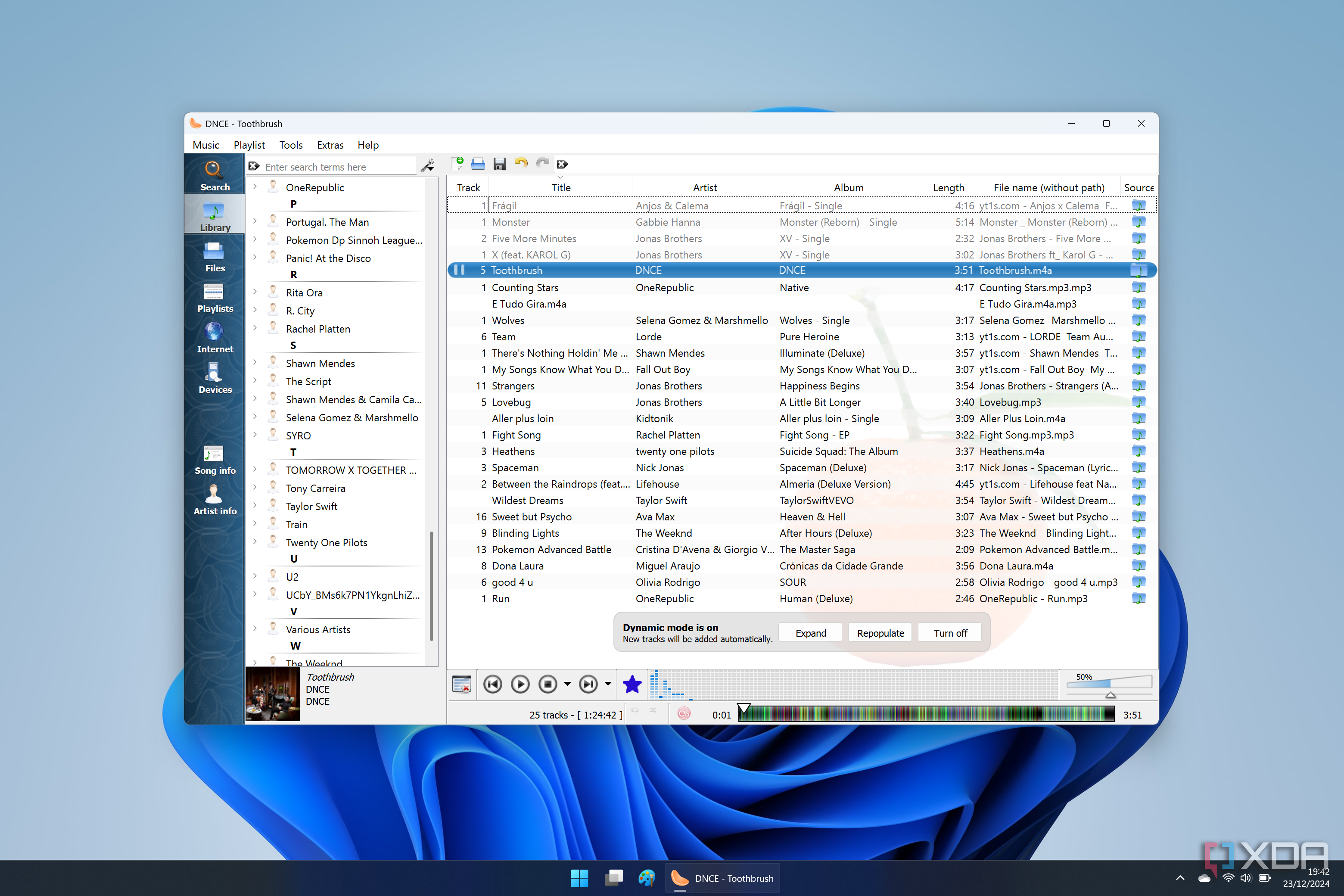Love track with blue star icon

[x=632, y=684]
